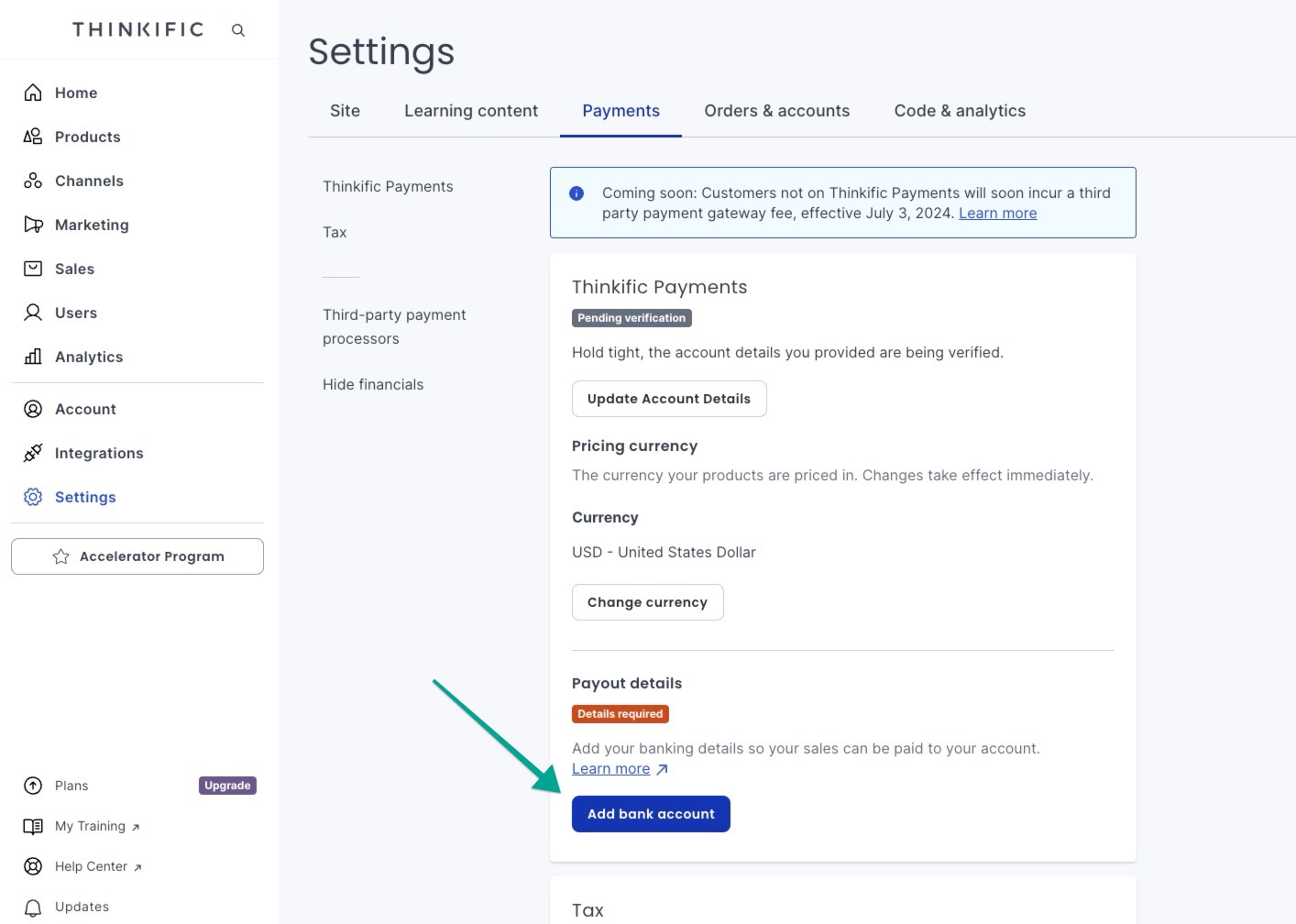Open Analytics page label in sidebar
This screenshot has height=924, width=1296.
coord(89,357)
